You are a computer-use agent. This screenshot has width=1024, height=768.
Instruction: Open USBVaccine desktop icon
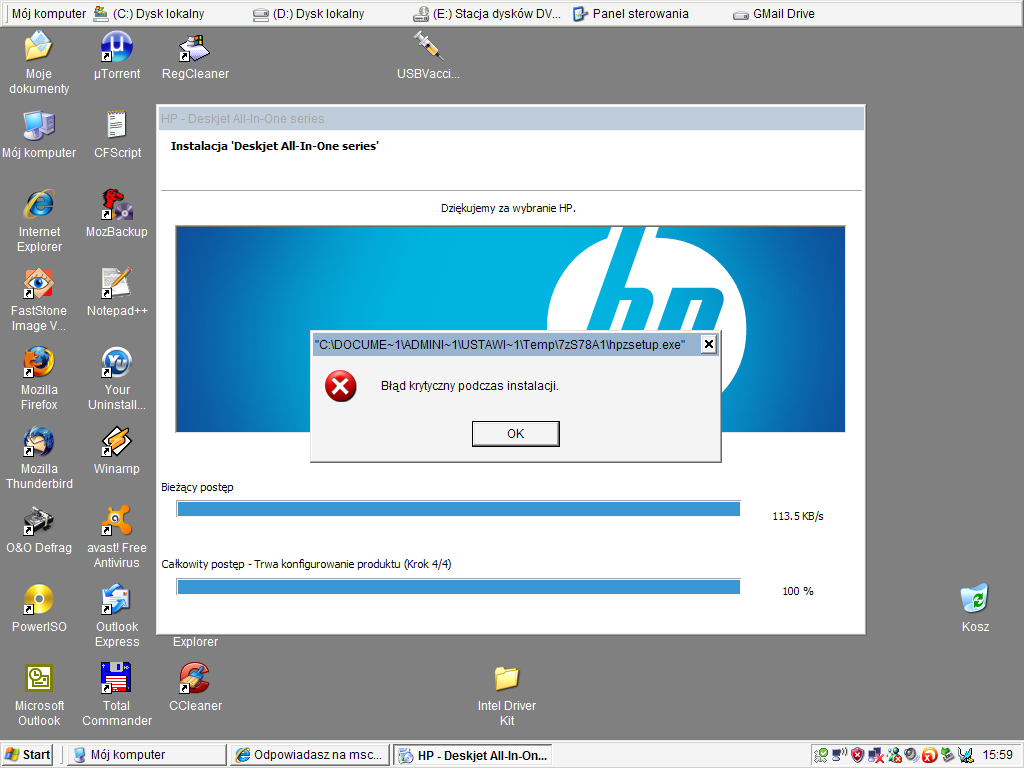[x=428, y=56]
